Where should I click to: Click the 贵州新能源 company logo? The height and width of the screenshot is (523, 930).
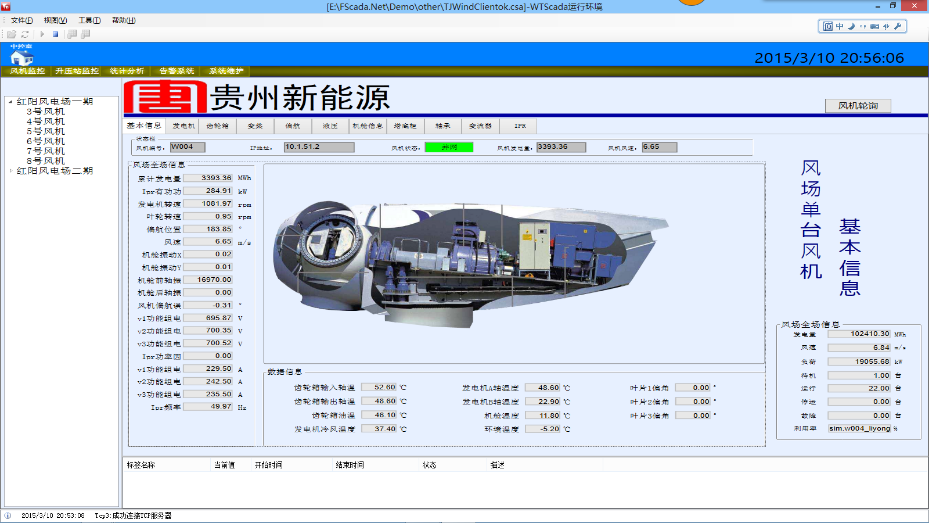pyautogui.click(x=257, y=97)
